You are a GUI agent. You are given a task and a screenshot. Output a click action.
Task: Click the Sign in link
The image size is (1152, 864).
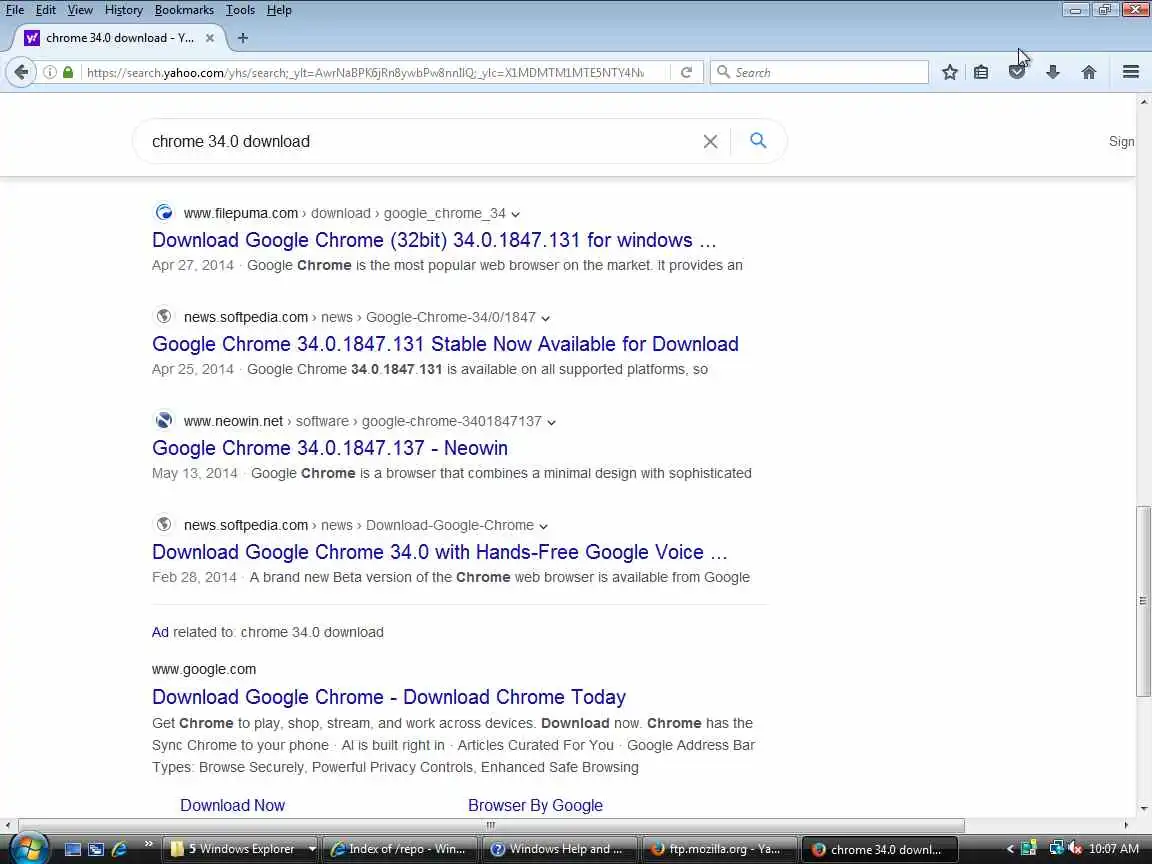pyautogui.click(x=1122, y=141)
